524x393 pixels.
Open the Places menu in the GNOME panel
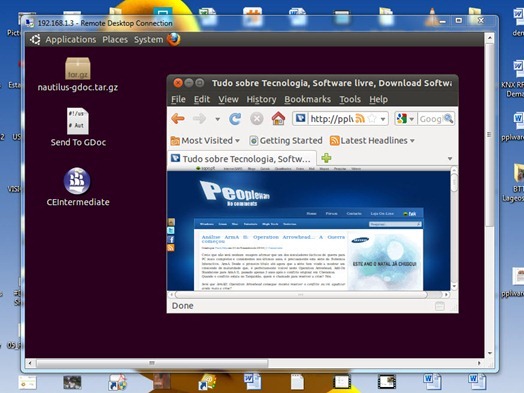(115, 39)
